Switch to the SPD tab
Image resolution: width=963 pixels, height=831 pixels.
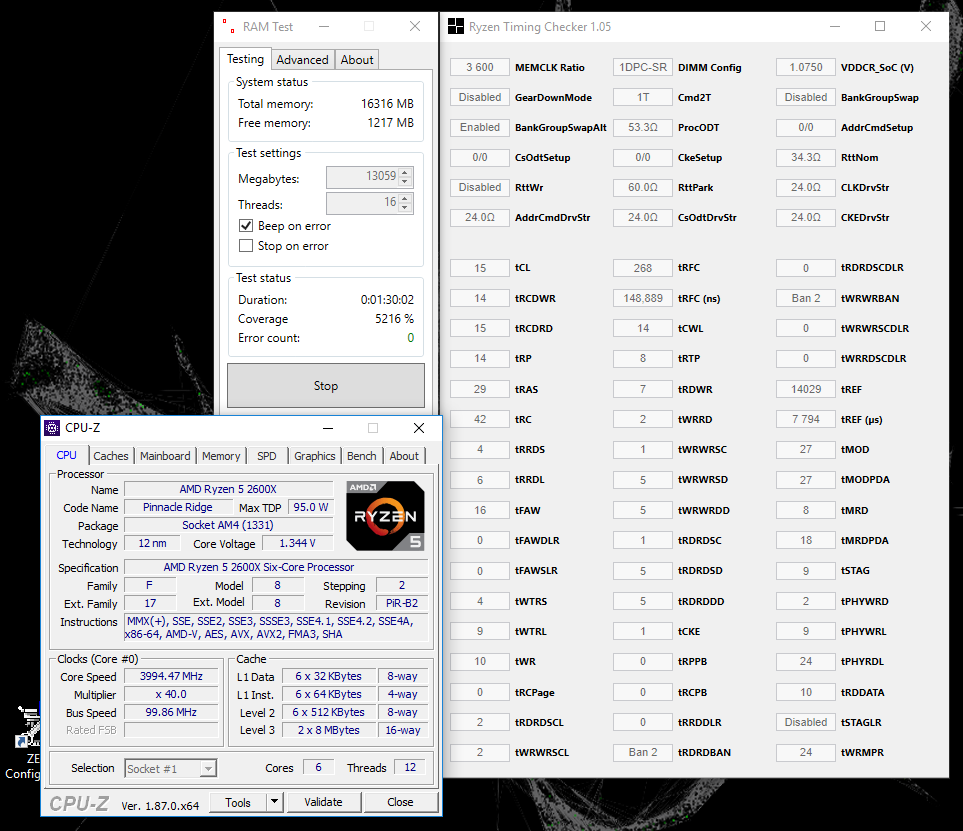coord(266,456)
